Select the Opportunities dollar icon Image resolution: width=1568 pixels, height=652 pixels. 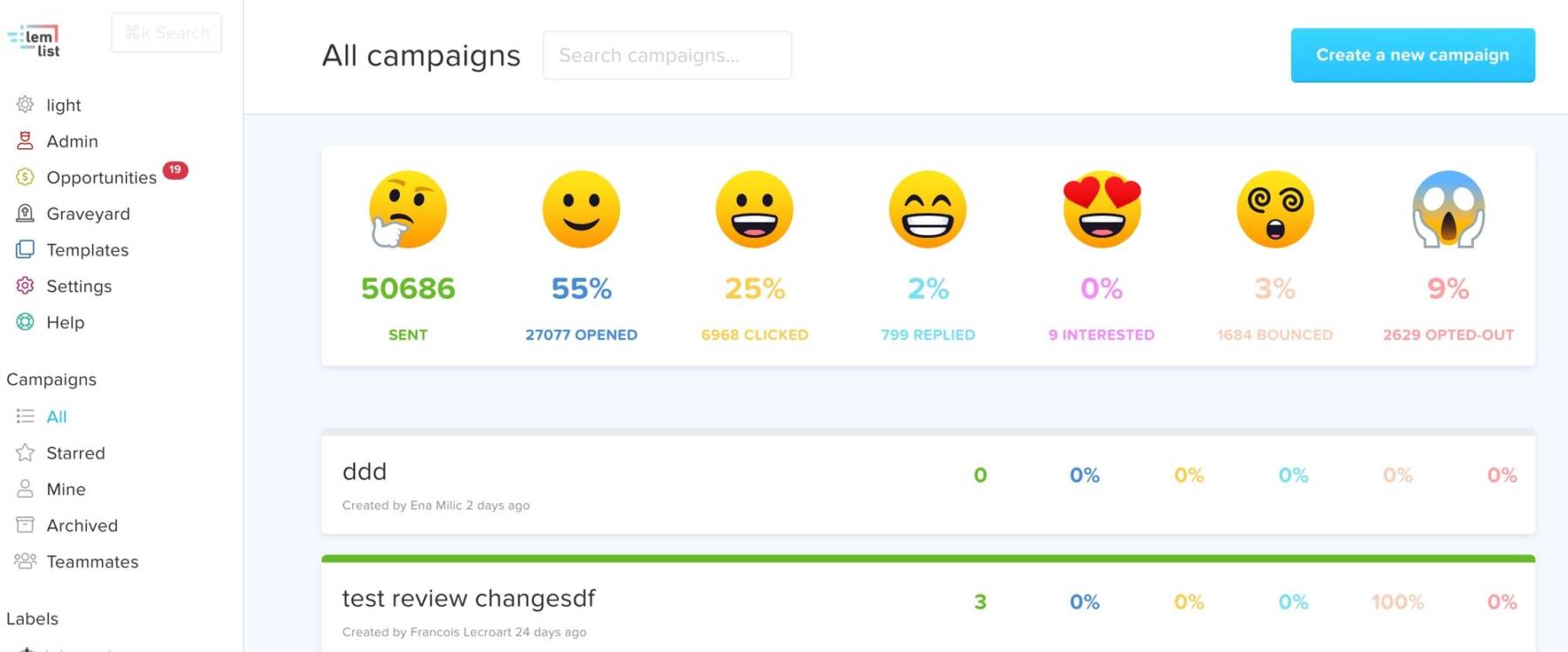(x=25, y=177)
